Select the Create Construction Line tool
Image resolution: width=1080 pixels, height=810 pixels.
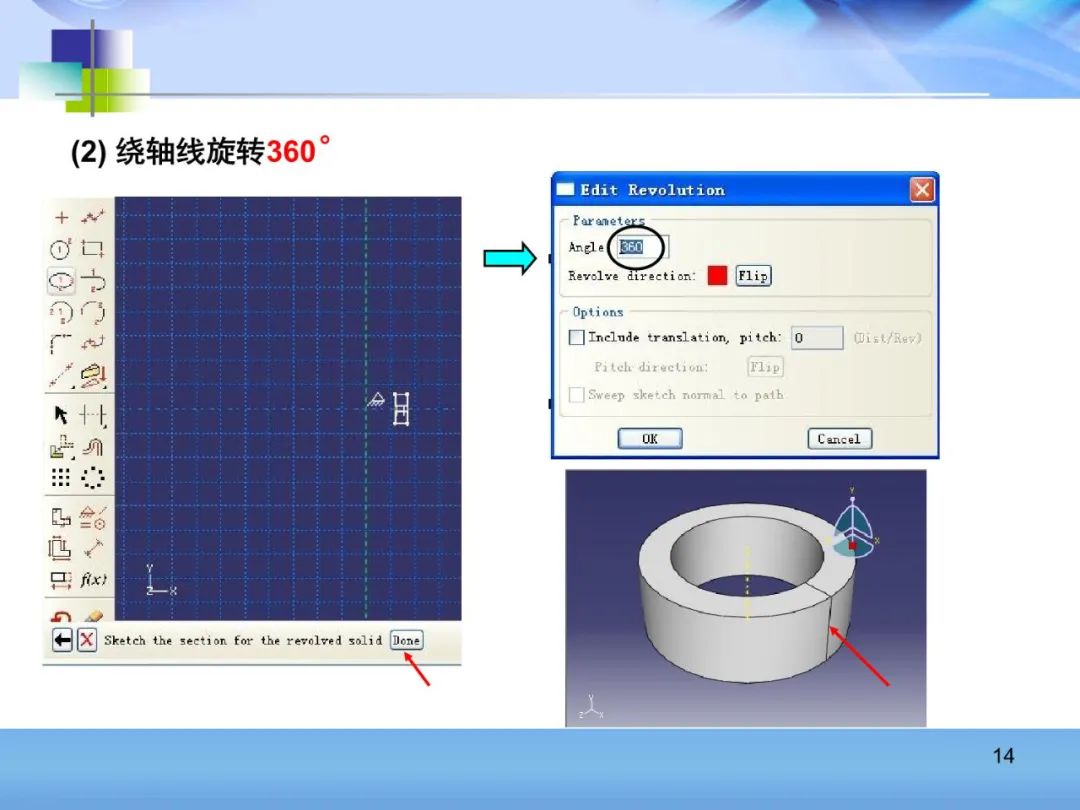click(x=61, y=375)
